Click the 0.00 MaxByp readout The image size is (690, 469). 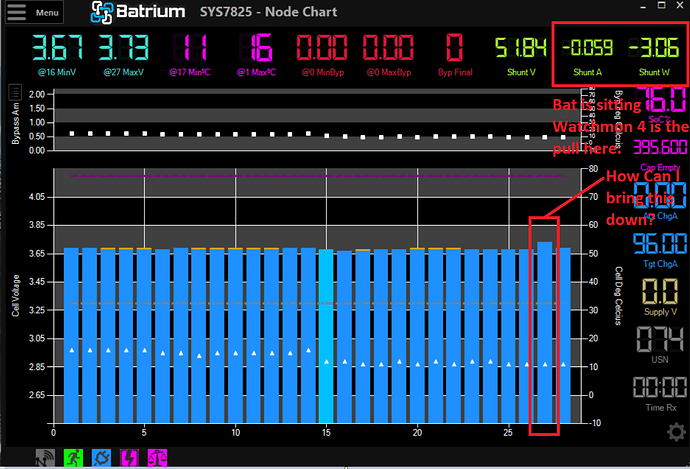[389, 48]
